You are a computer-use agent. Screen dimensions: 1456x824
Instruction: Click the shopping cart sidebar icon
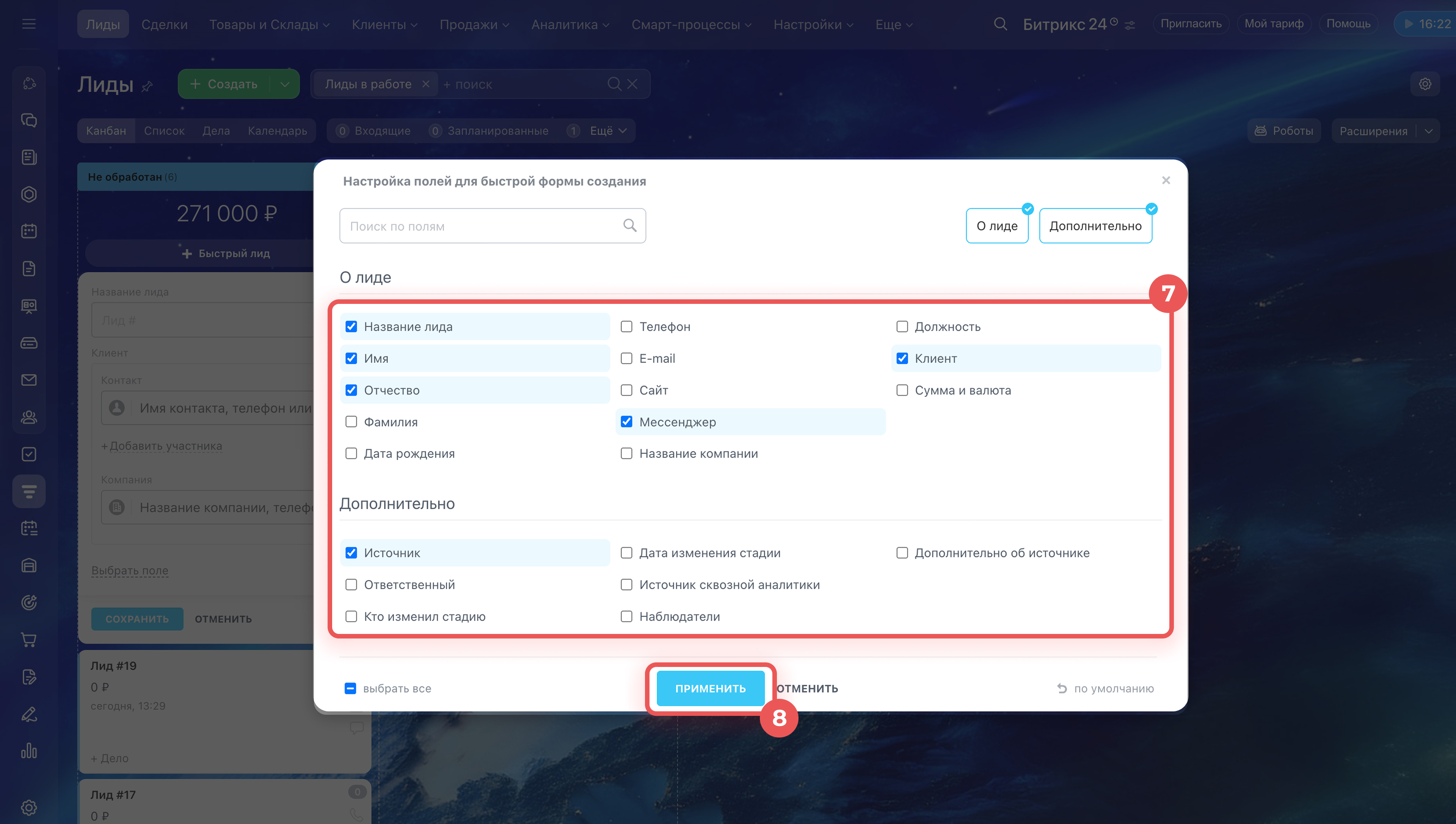29,640
